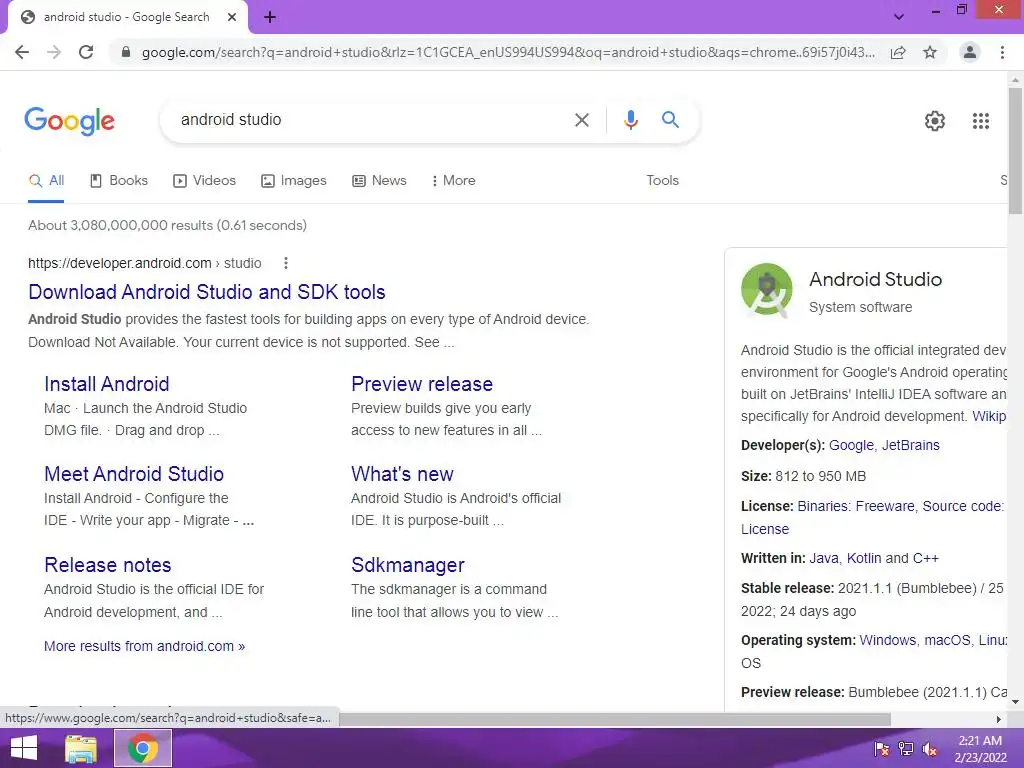The image size is (1024, 768).
Task: Reload the current page
Action: 86,52
